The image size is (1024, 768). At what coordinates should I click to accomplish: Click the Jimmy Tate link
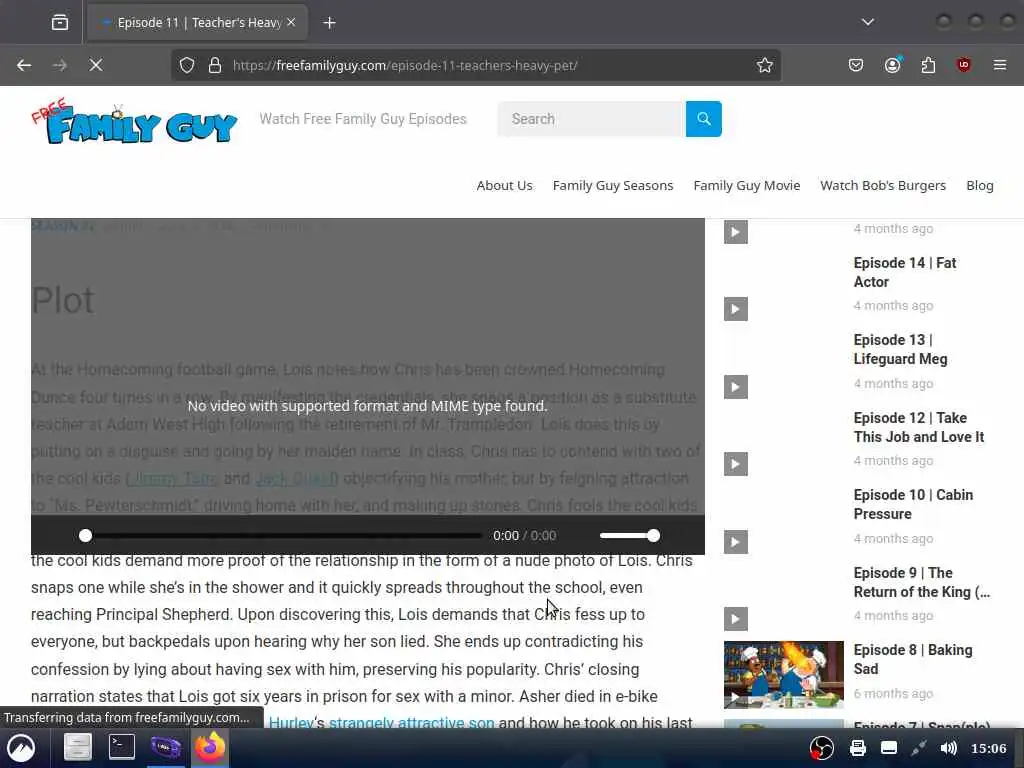(172, 478)
